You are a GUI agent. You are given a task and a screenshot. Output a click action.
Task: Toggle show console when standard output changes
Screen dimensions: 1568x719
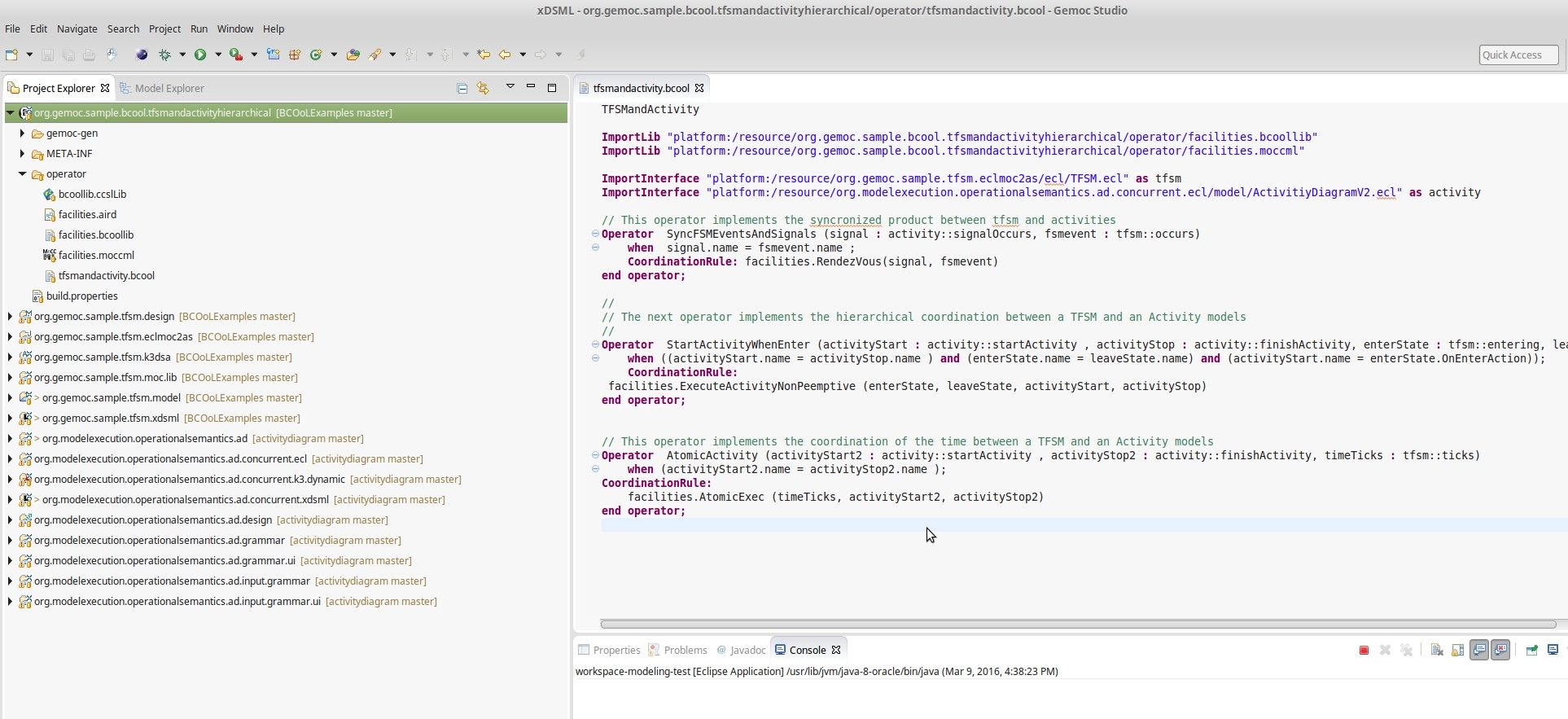(1479, 650)
